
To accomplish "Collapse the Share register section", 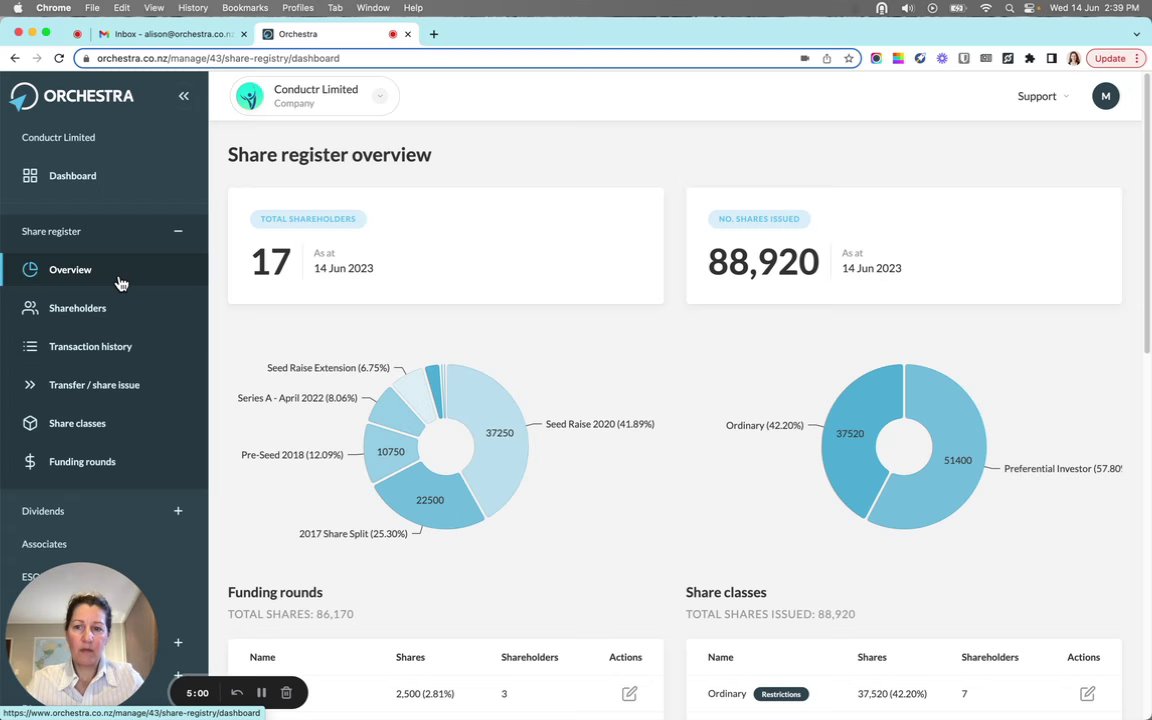I will 178,231.
